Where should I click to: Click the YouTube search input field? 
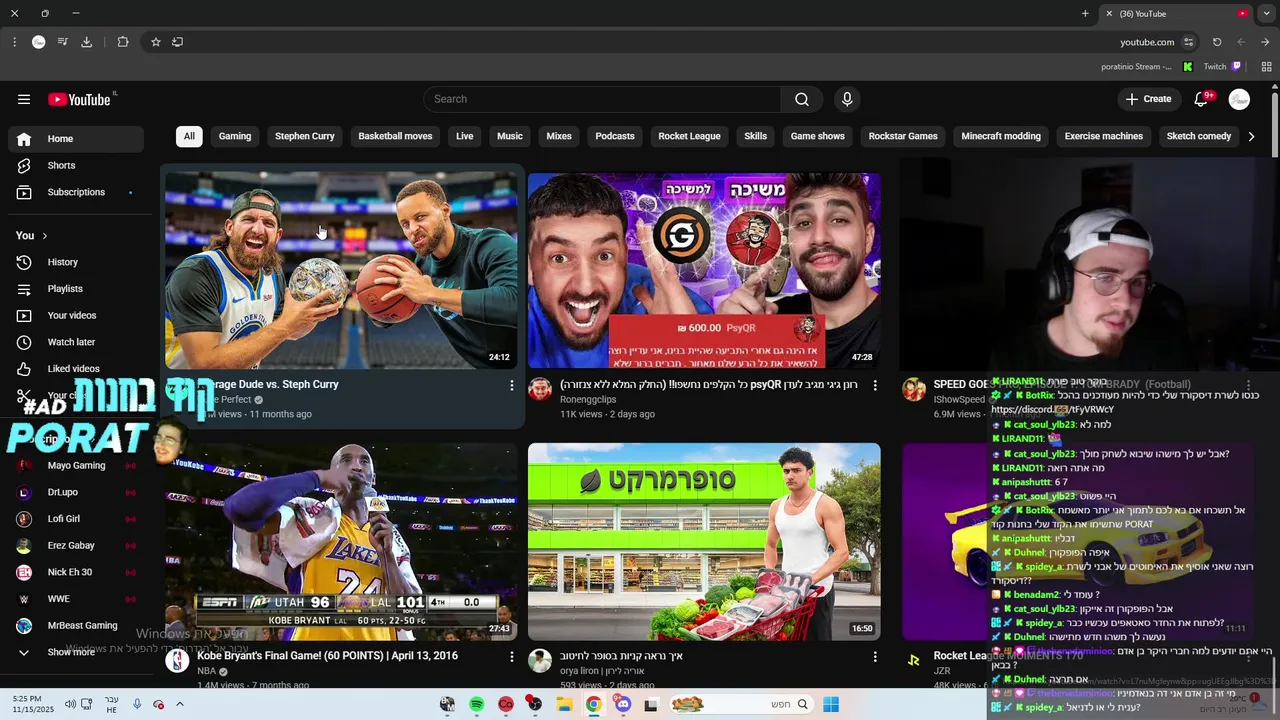pyautogui.click(x=603, y=99)
